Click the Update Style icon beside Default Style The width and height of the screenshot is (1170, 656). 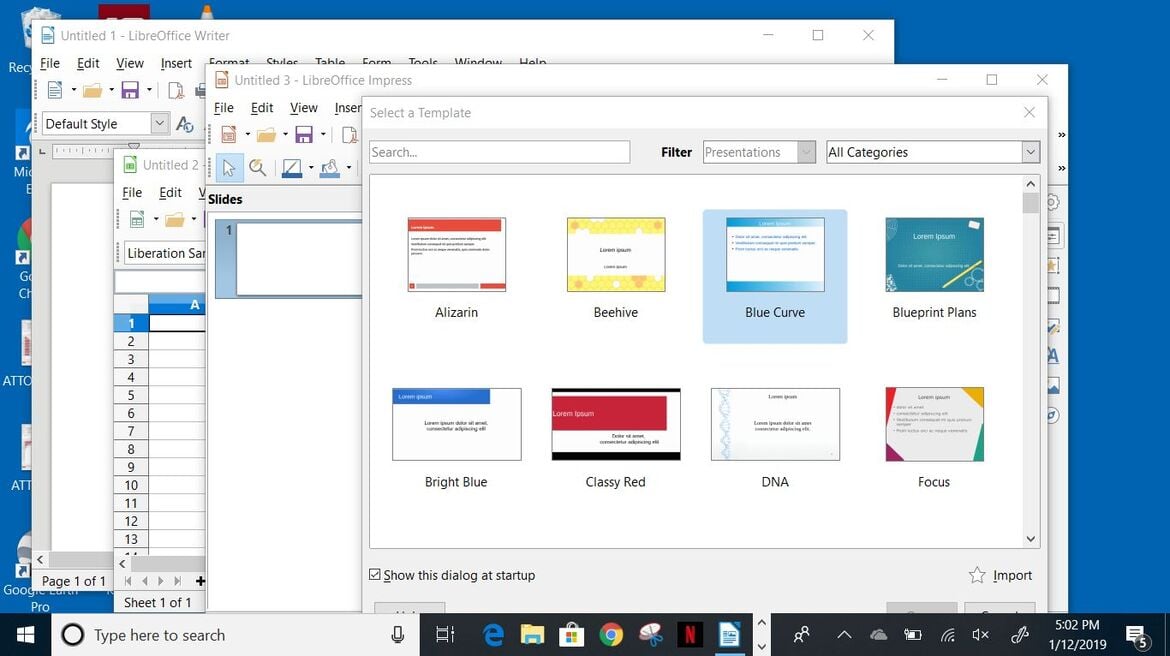point(184,124)
